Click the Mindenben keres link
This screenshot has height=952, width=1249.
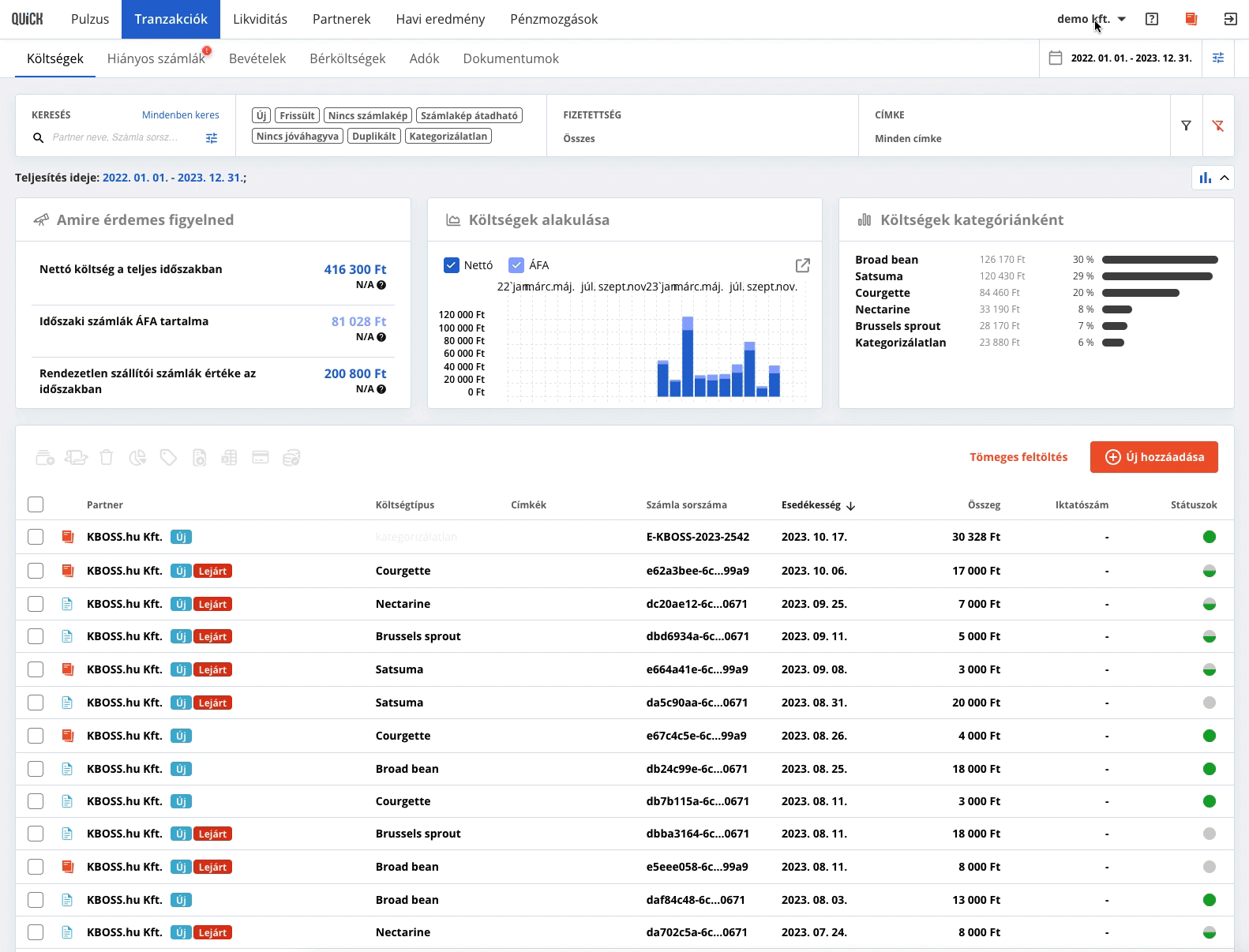tap(181, 115)
